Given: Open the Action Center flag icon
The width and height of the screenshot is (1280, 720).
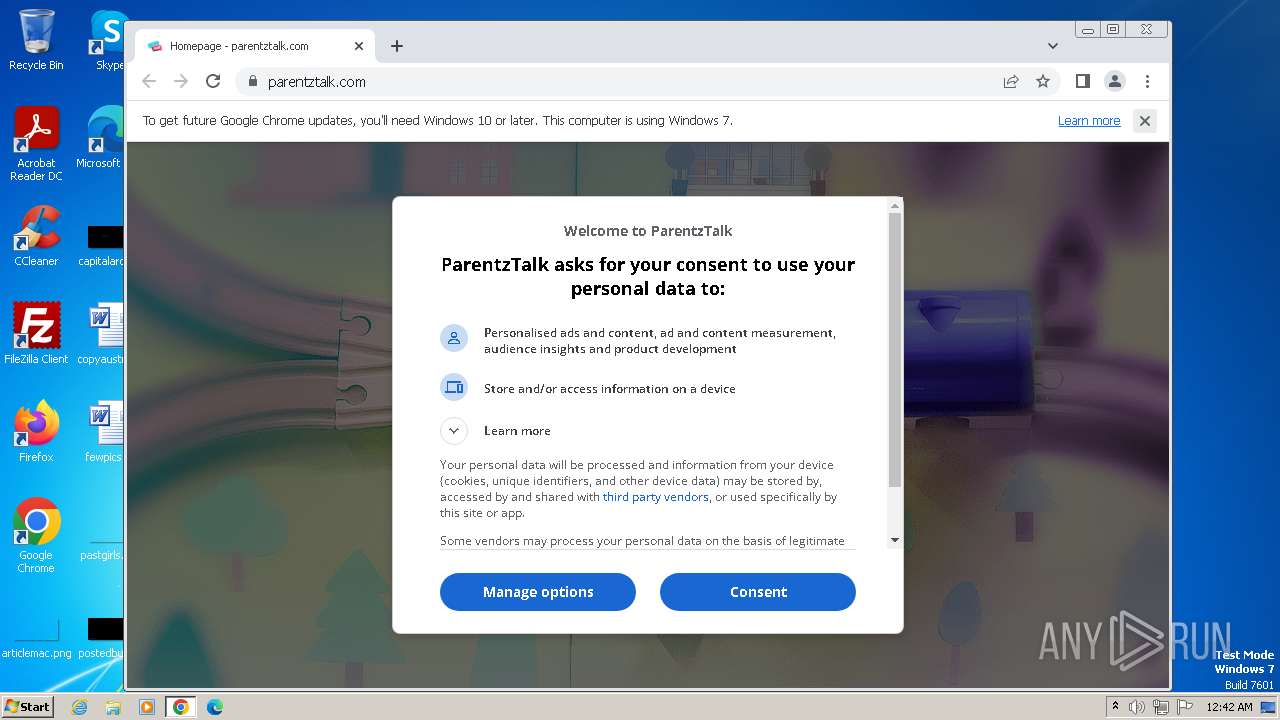Looking at the screenshot, I should (1184, 707).
